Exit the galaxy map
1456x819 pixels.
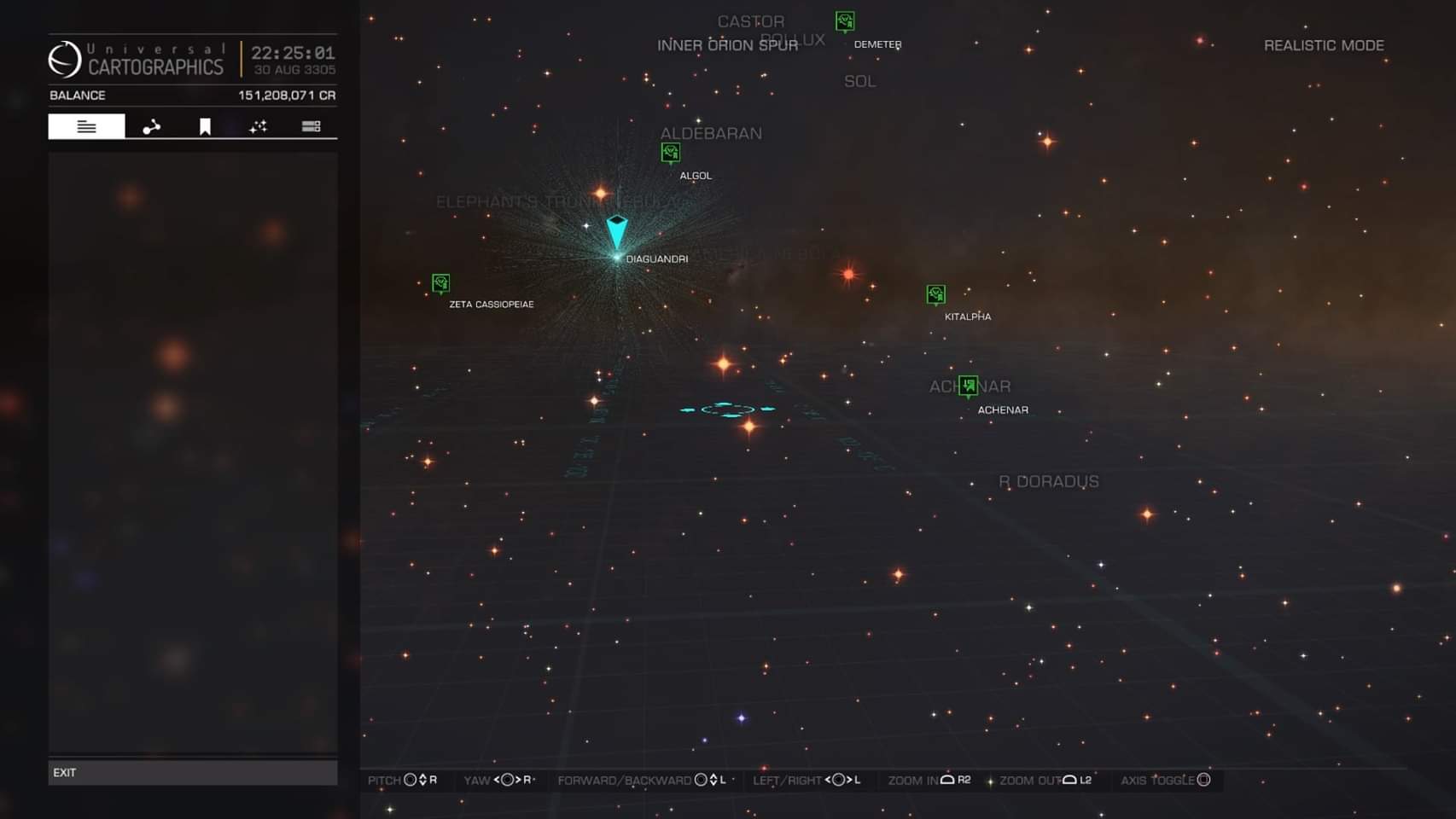(x=193, y=772)
